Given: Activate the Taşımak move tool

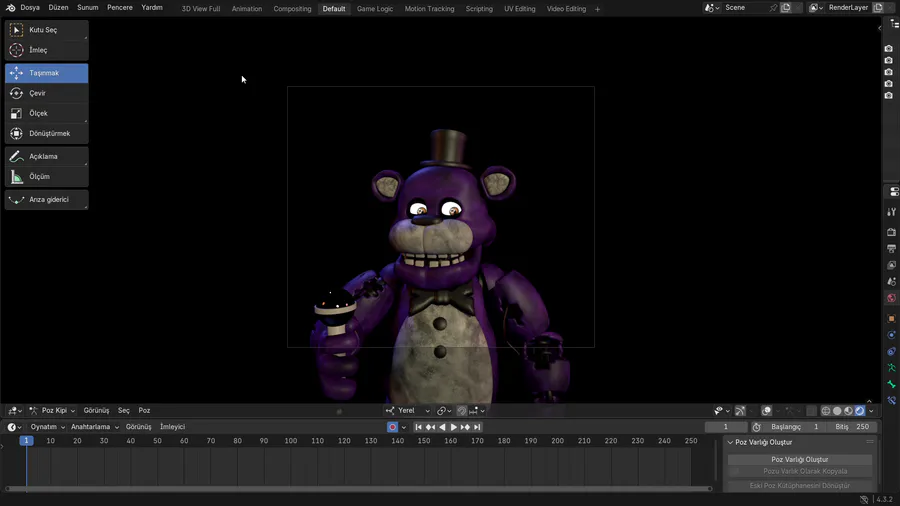Looking at the screenshot, I should click(x=46, y=73).
